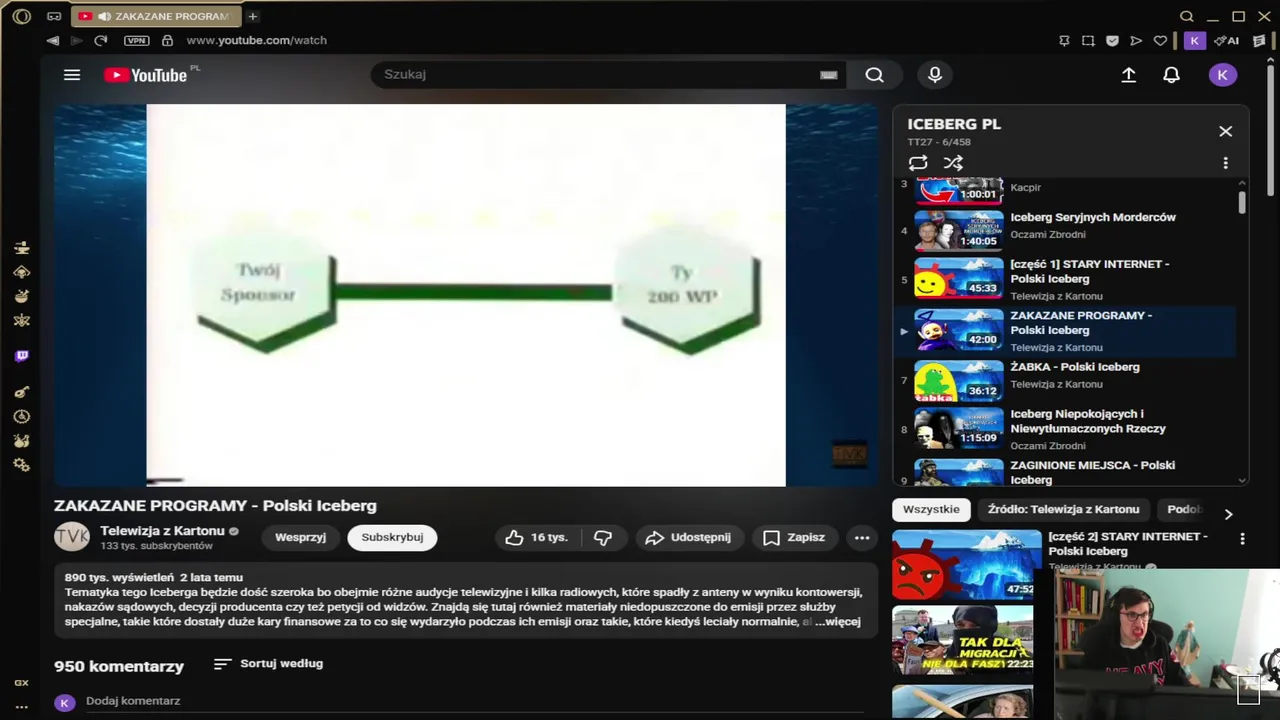Play [część 1] STARY INTERNET playlist item

coord(1068,279)
